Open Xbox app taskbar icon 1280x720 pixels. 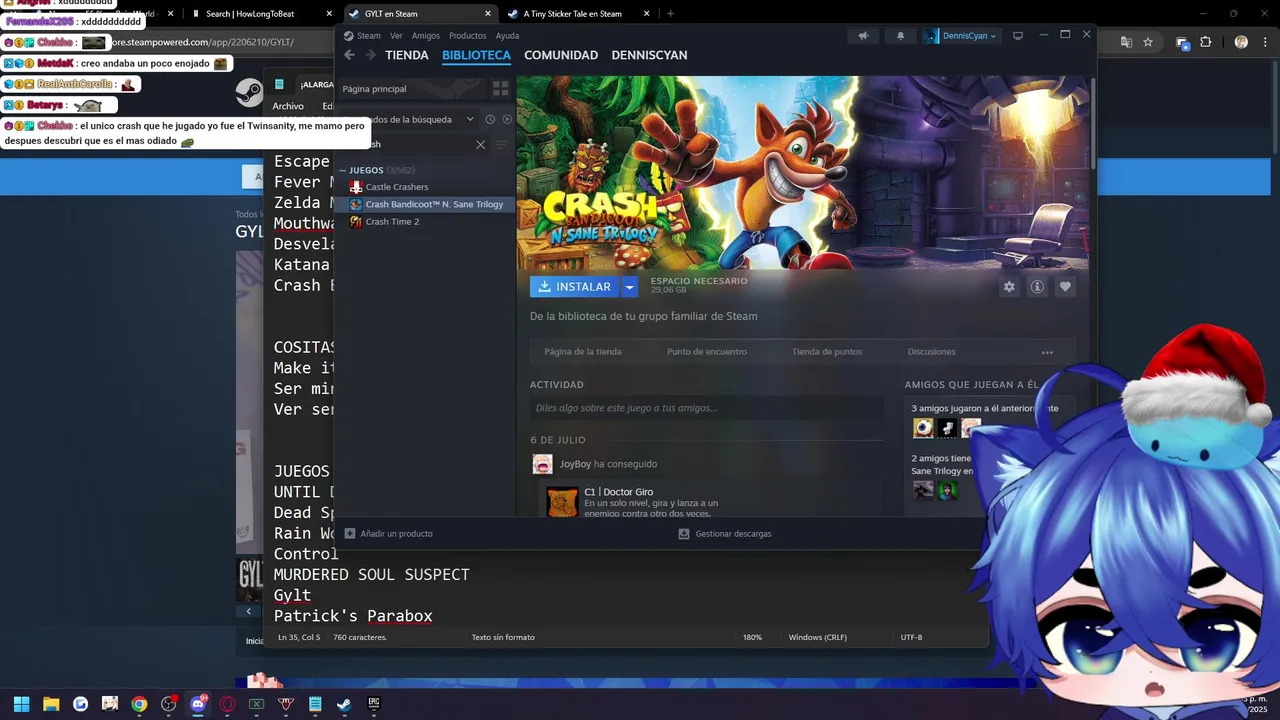coord(256,704)
